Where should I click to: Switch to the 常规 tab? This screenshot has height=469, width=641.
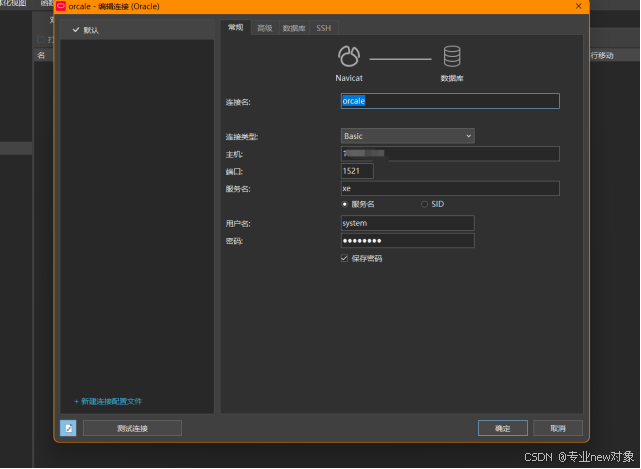235,27
